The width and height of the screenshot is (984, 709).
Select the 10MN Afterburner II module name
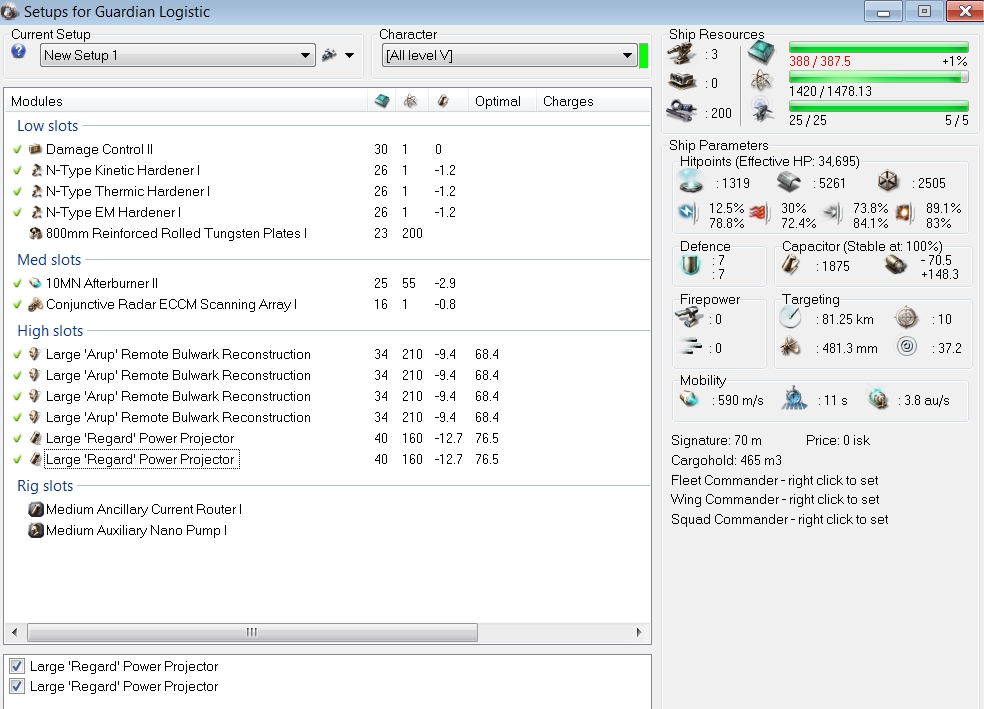click(x=102, y=283)
